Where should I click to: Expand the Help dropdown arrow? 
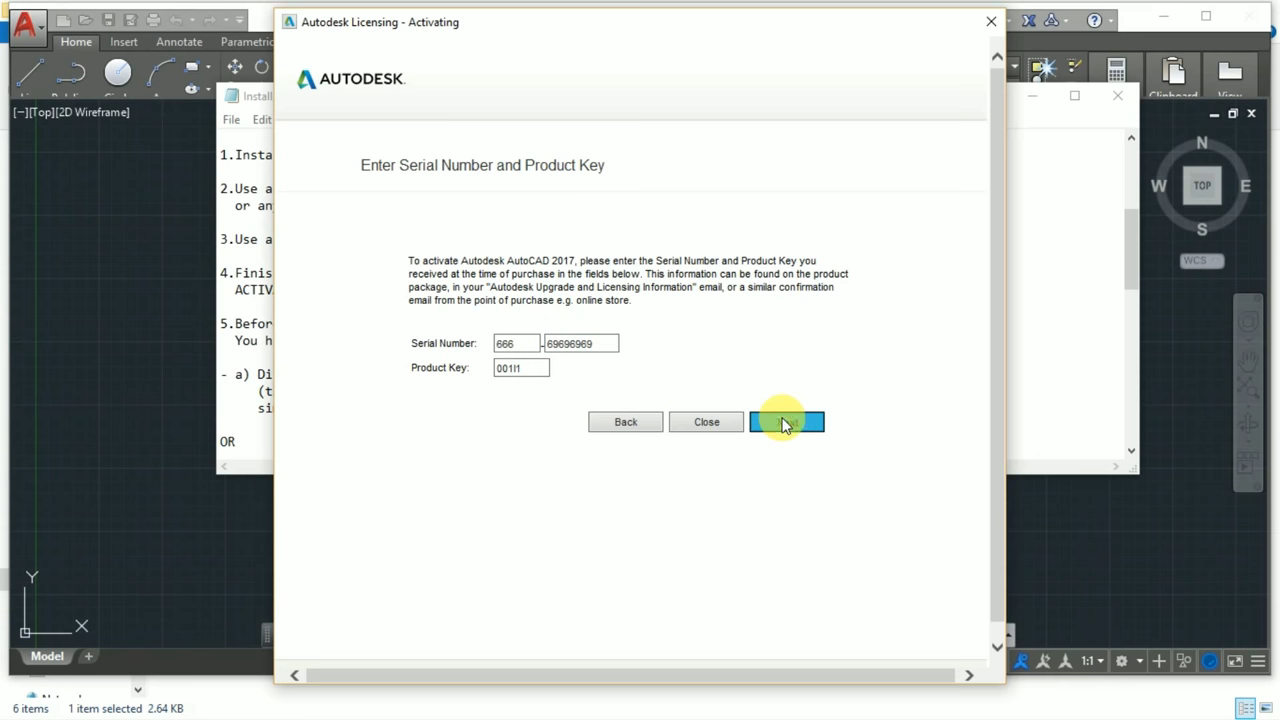tap(1110, 20)
